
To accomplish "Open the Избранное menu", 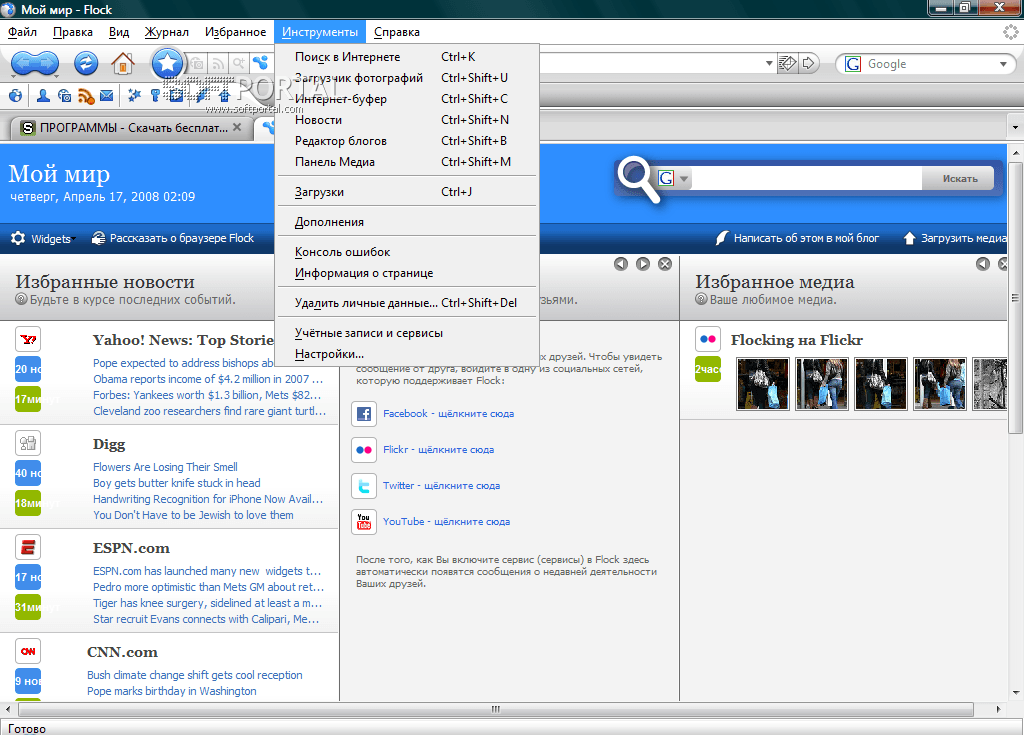I will coord(235,32).
